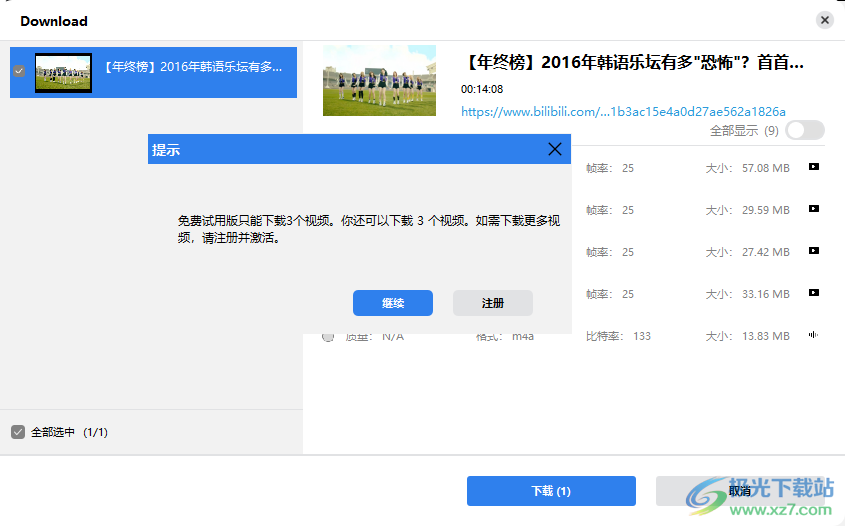Click the large video title heading at right
The image size is (845, 526).
[x=633, y=63]
